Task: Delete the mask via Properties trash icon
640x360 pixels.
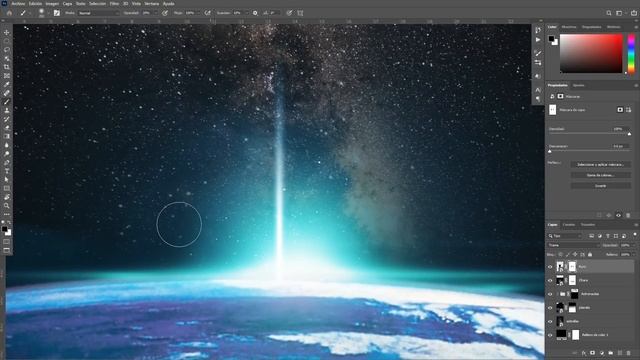Action: (628, 215)
